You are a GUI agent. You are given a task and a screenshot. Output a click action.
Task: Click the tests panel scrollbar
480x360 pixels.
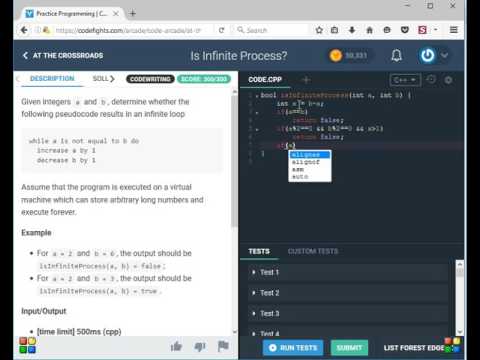coord(460,273)
